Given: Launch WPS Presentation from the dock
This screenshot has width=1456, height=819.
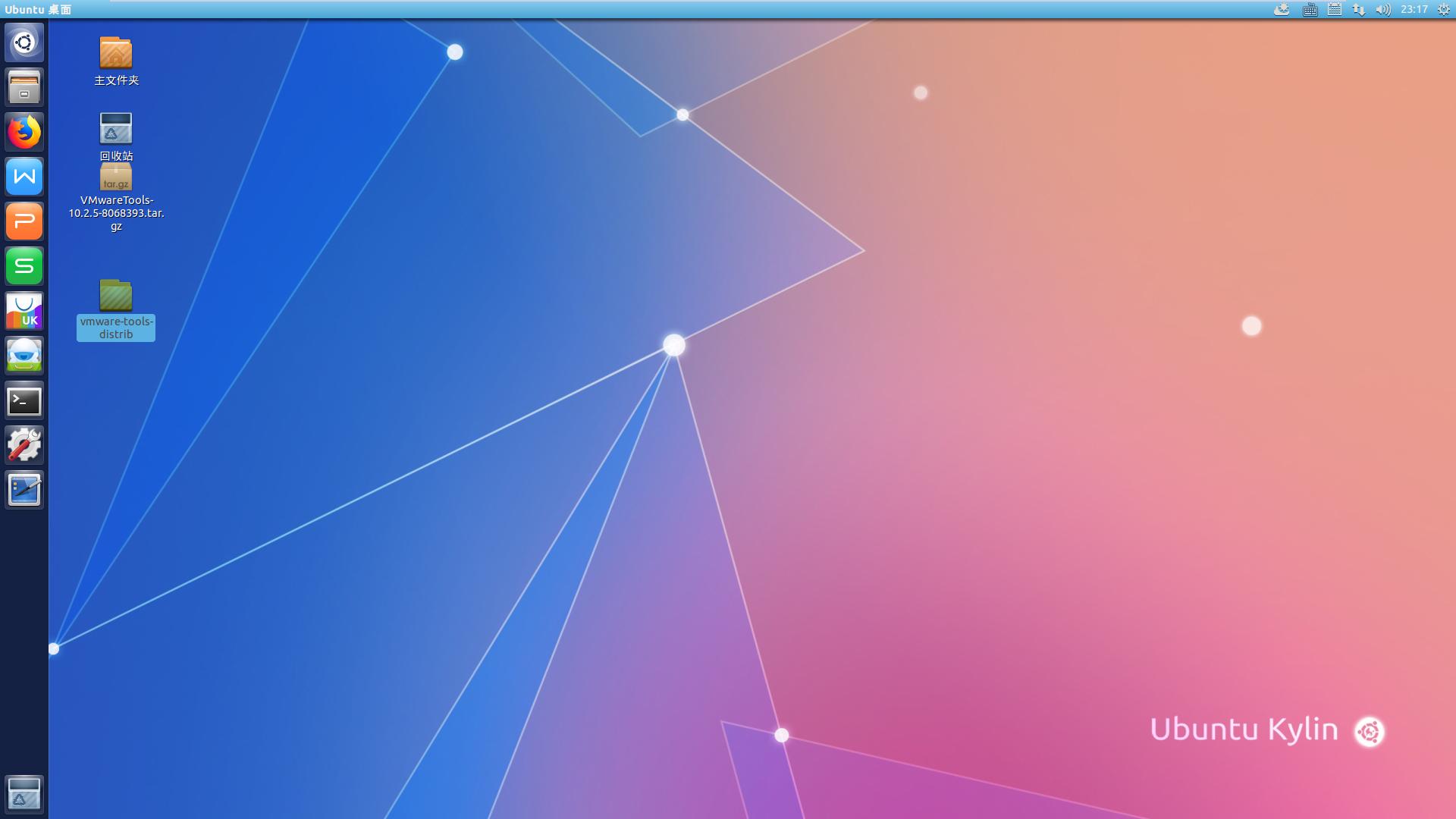Looking at the screenshot, I should [24, 221].
